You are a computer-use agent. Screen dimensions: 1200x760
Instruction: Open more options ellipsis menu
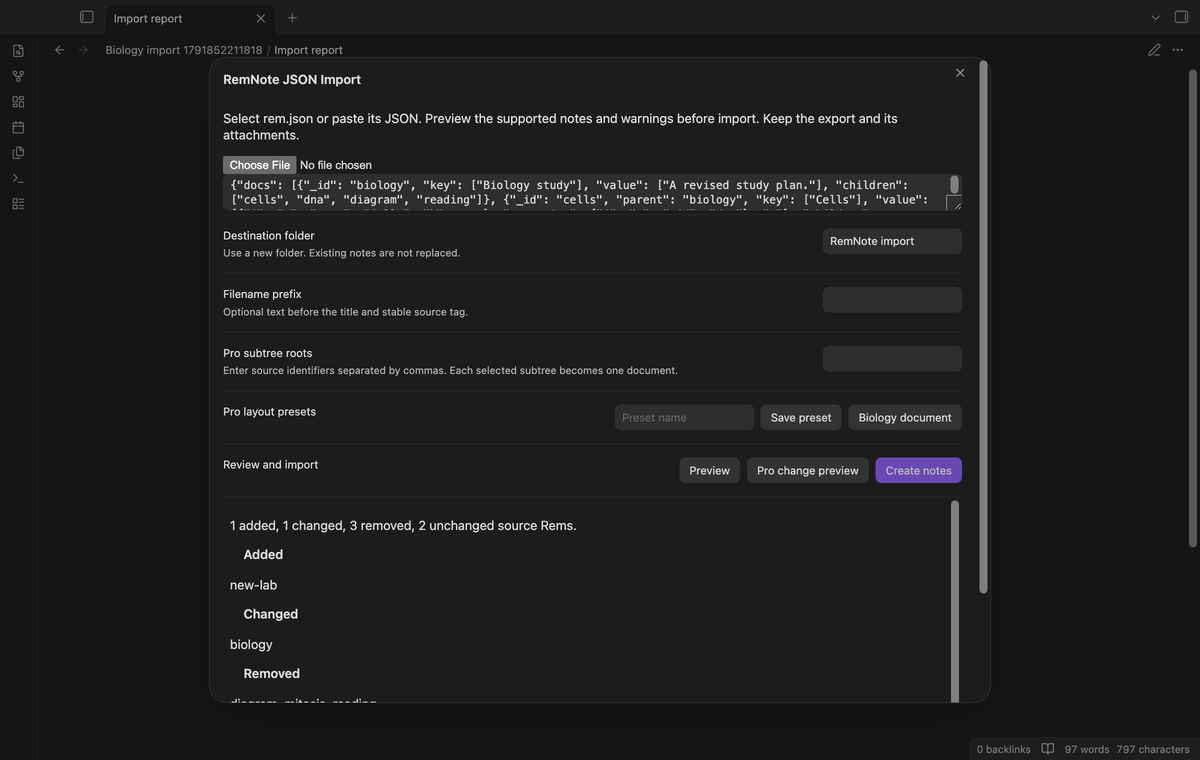point(1177,50)
